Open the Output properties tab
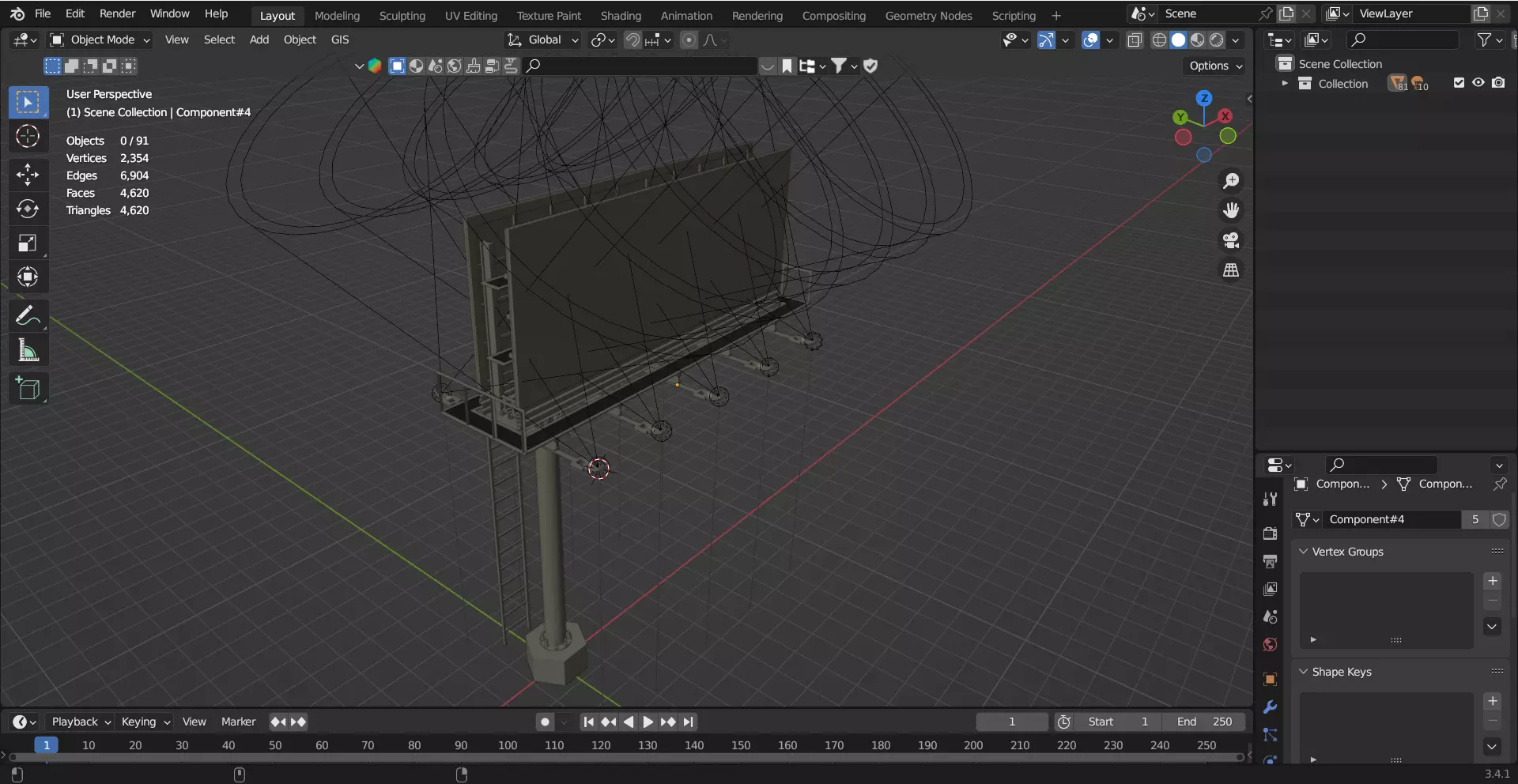Image resolution: width=1518 pixels, height=784 pixels. [x=1270, y=561]
